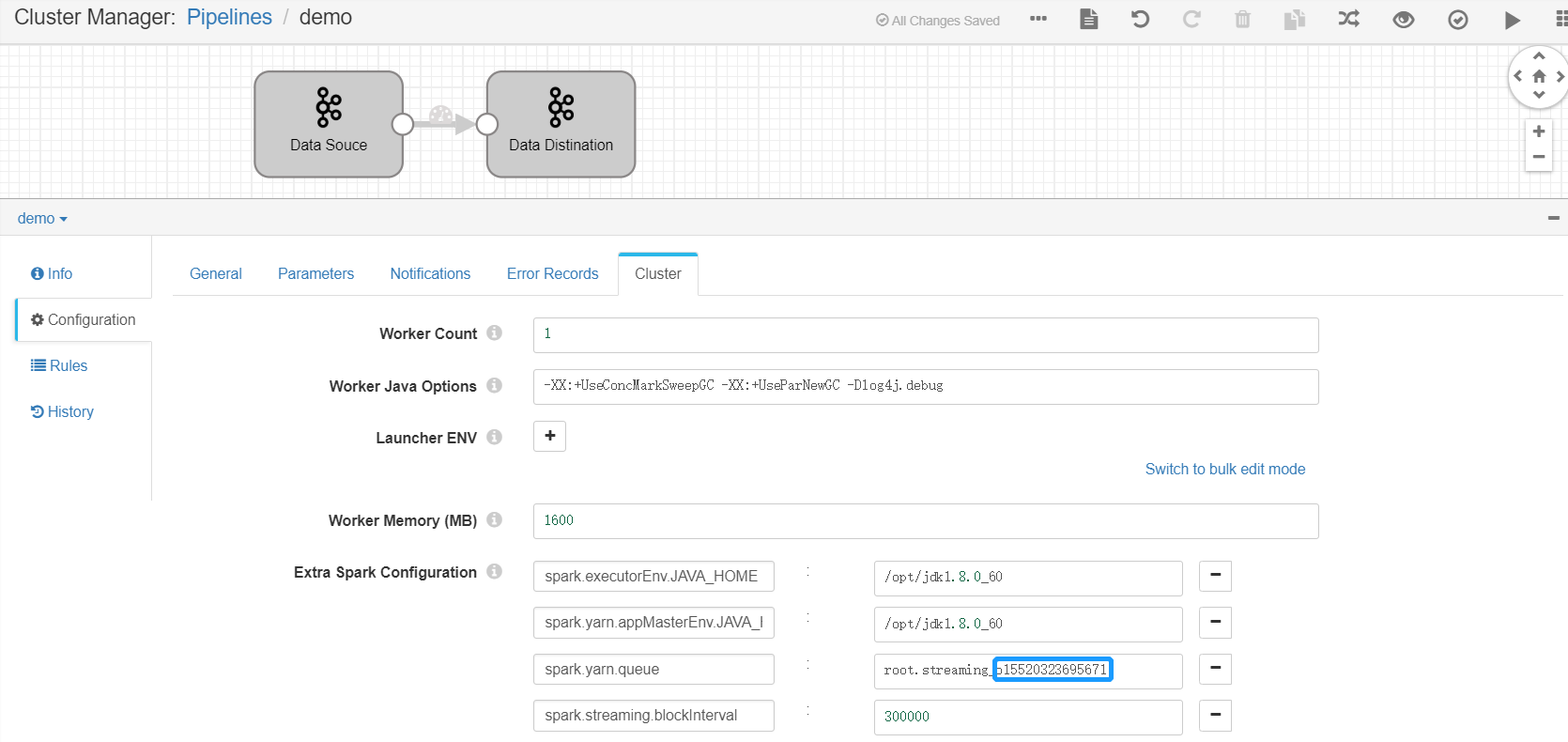Pan the canvas down arrow
Viewport: 1568px width, 742px height.
[1539, 95]
